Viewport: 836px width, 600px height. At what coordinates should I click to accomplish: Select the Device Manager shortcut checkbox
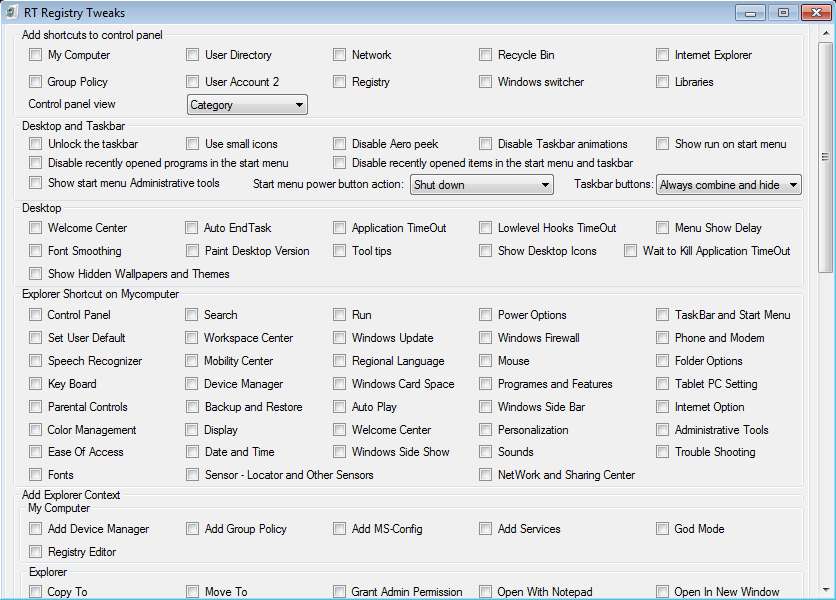[x=192, y=384]
